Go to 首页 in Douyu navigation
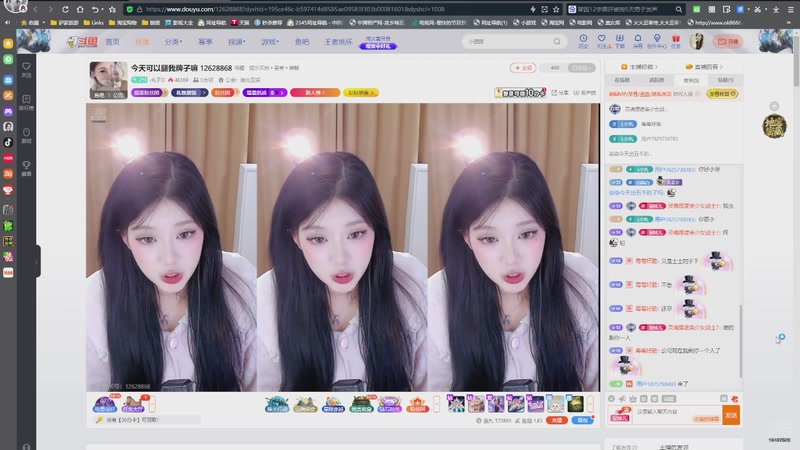The height and width of the screenshot is (450, 800). (112, 42)
